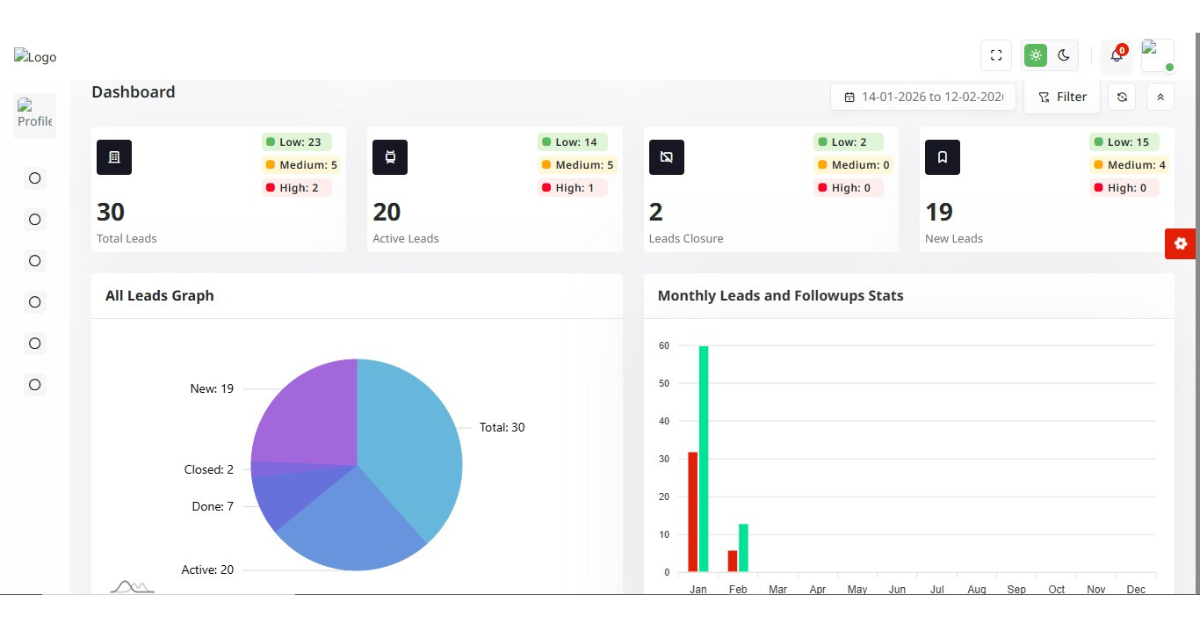Click the 'Dec' axis label
The width and height of the screenshot is (1200, 628).
click(1136, 589)
